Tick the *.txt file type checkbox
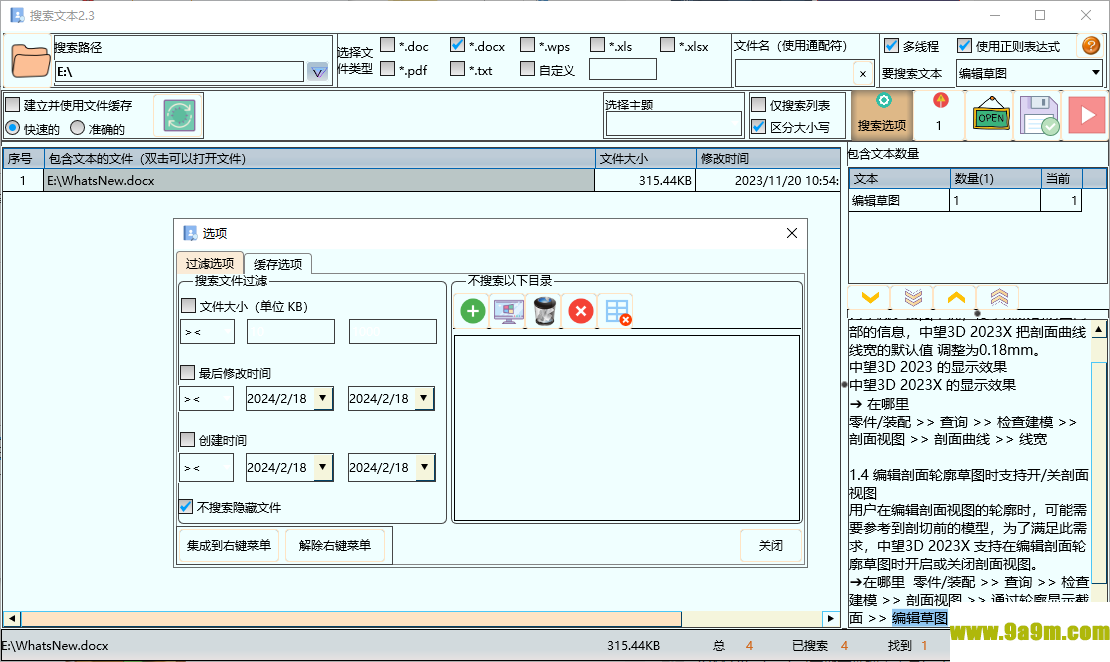This screenshot has width=1110, height=662. click(457, 69)
